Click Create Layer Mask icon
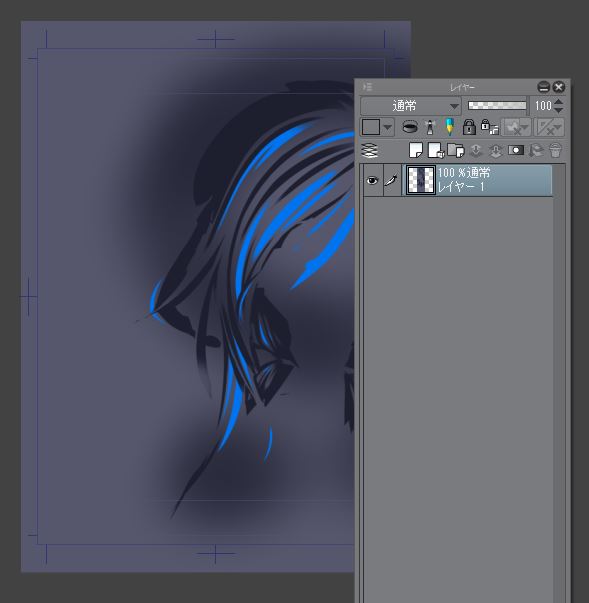The image size is (589, 603). tap(516, 150)
